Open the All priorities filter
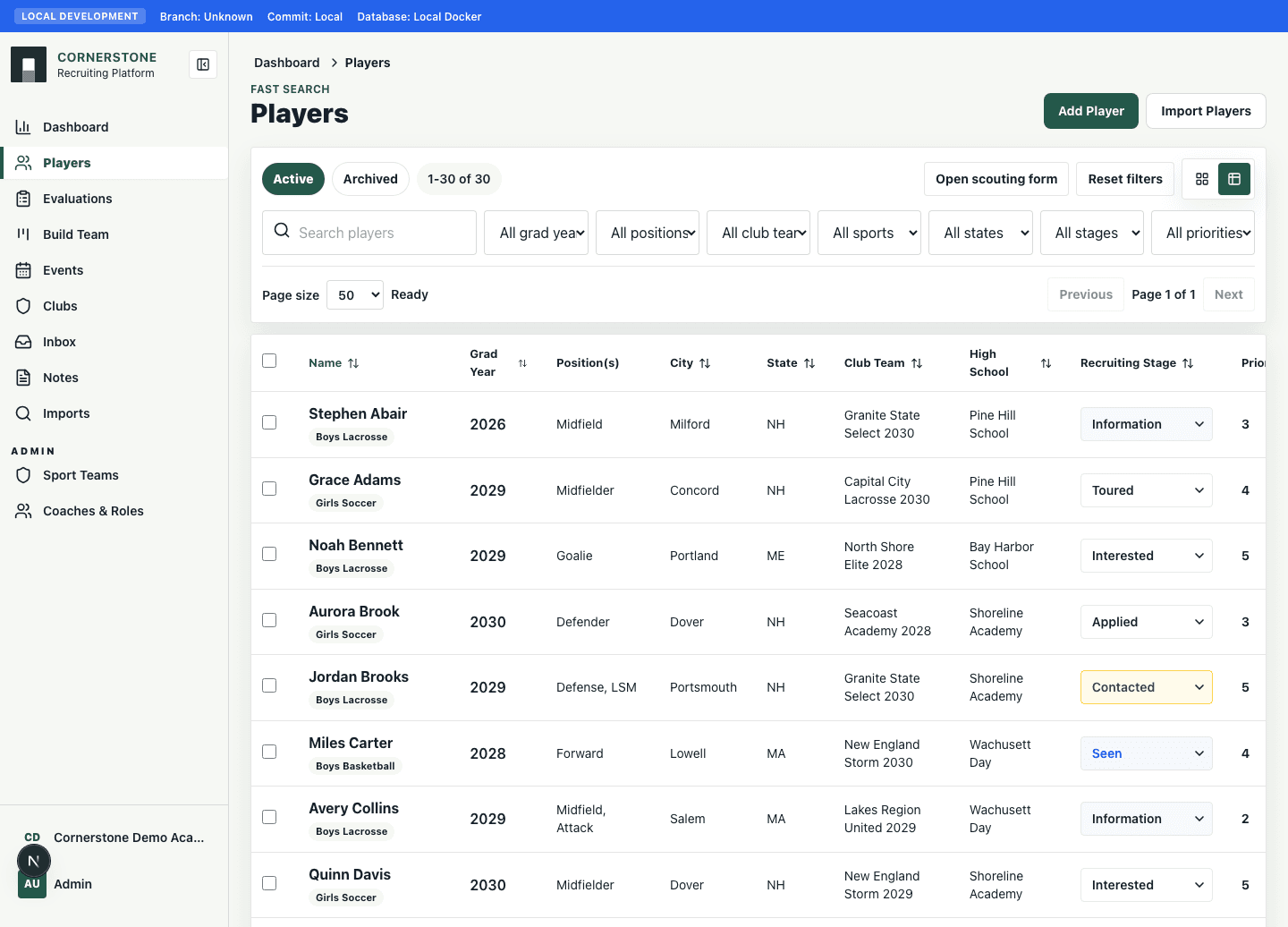Image resolution: width=1288 pixels, height=927 pixels. (x=1203, y=233)
